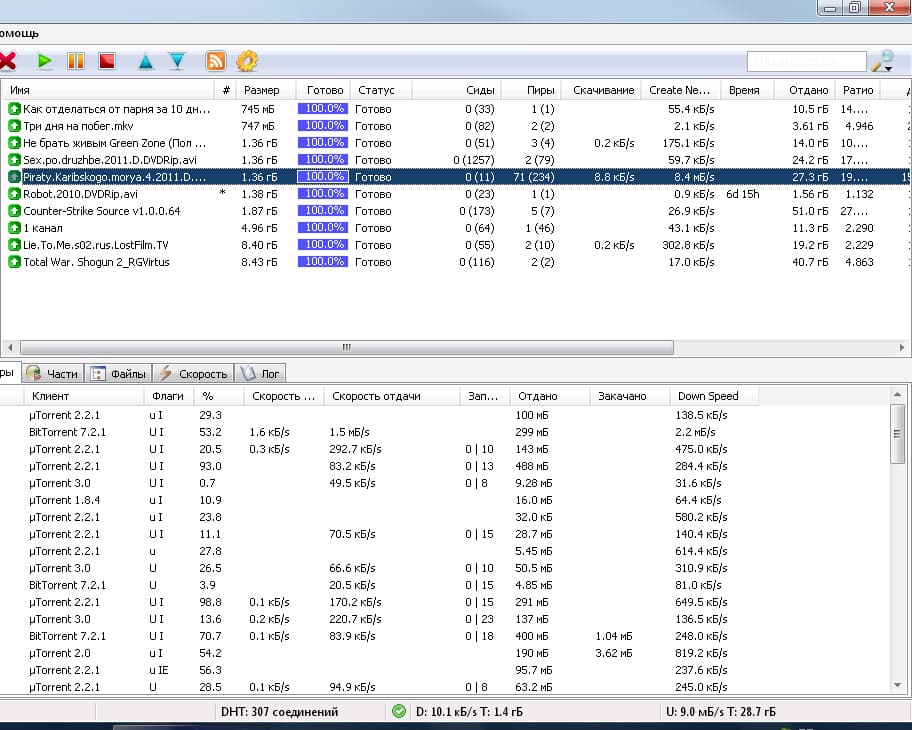The width and height of the screenshot is (912, 730).
Task: Open the Помощь menu
Action: pyautogui.click(x=19, y=33)
